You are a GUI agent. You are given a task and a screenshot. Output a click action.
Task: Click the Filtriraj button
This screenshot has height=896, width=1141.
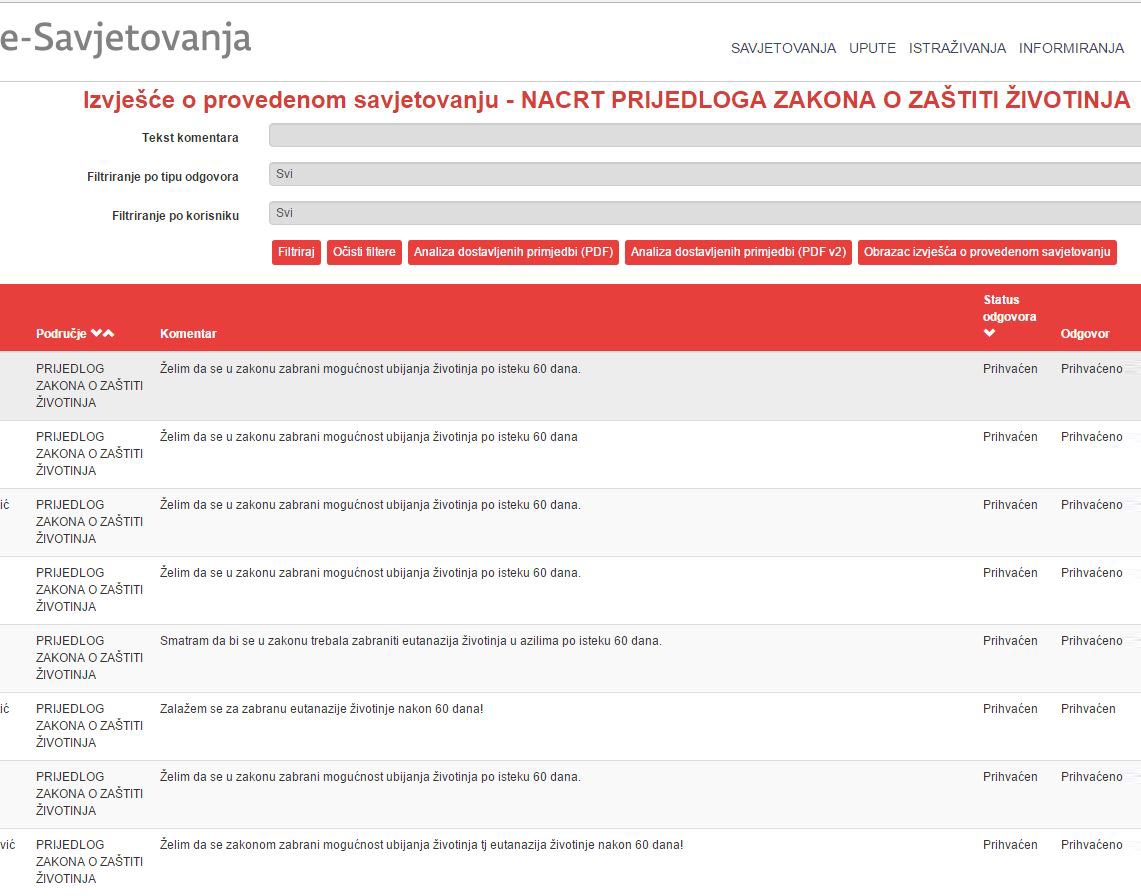point(296,253)
